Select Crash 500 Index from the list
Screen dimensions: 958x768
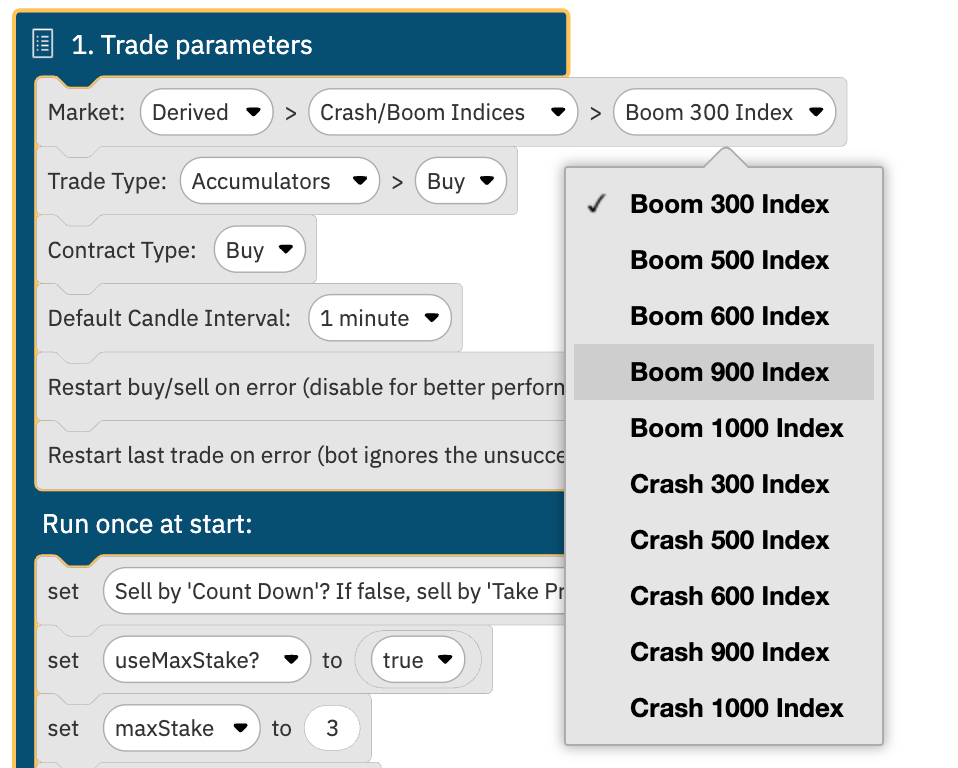click(724, 540)
